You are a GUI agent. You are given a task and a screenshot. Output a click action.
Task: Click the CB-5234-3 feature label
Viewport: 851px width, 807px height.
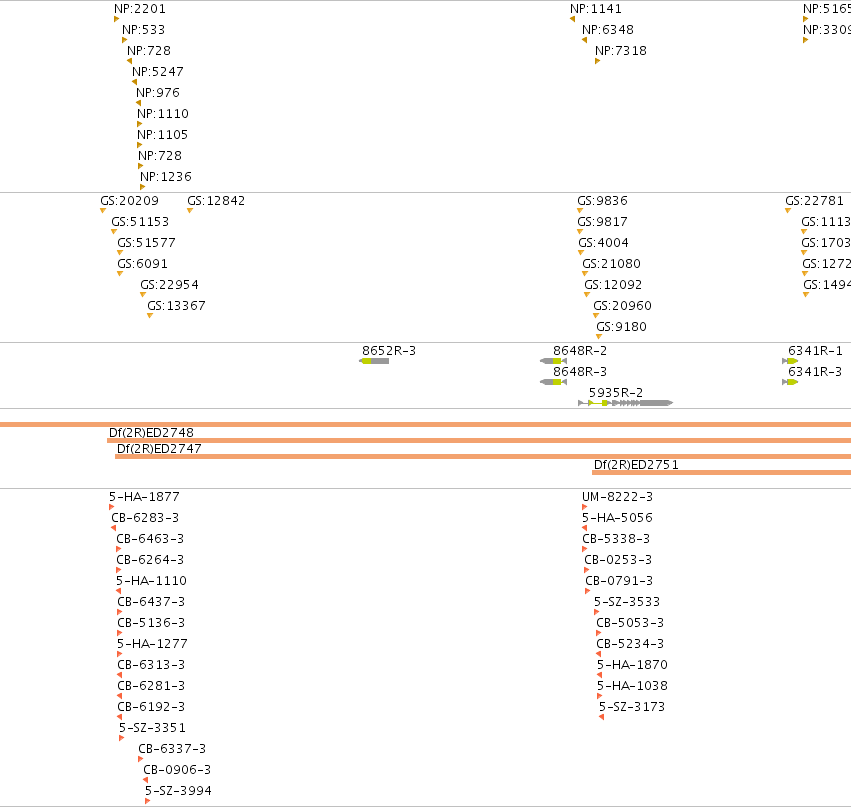click(x=630, y=644)
